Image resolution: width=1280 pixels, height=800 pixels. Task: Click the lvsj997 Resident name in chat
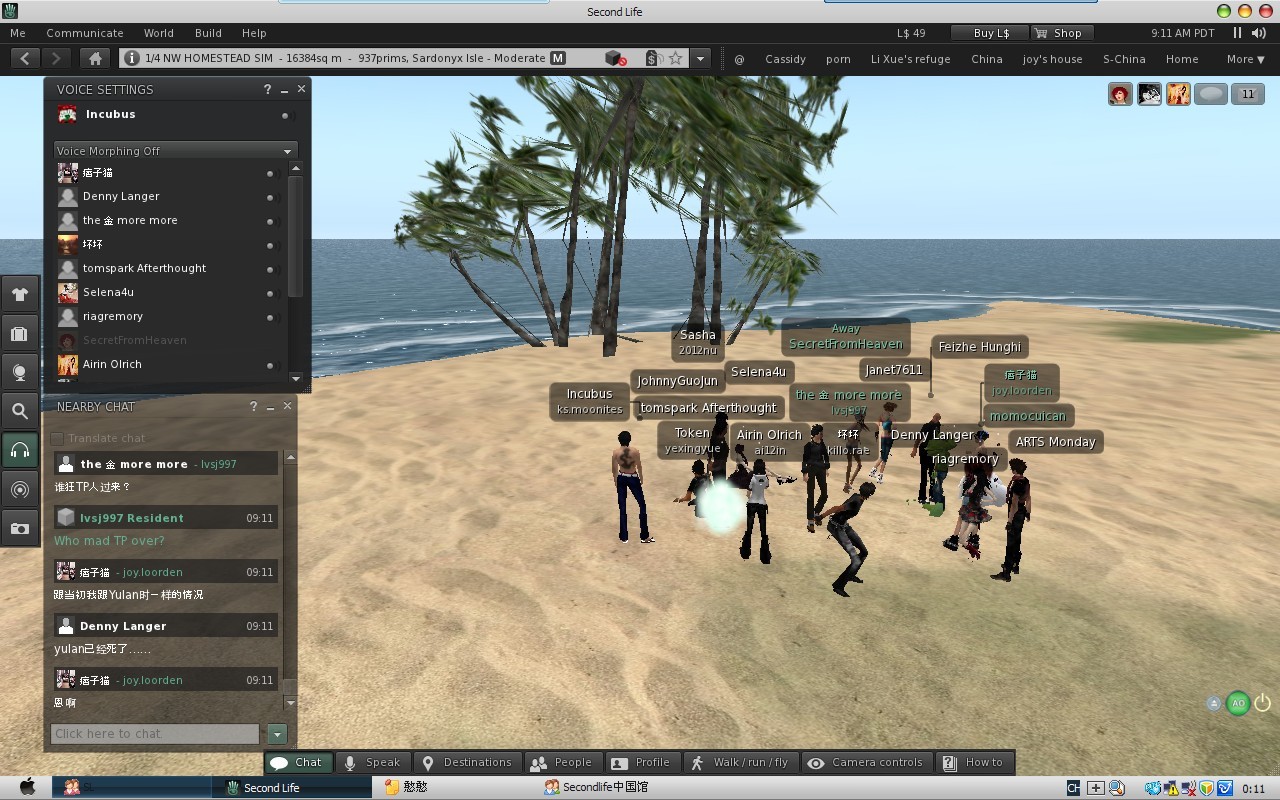tap(132, 518)
